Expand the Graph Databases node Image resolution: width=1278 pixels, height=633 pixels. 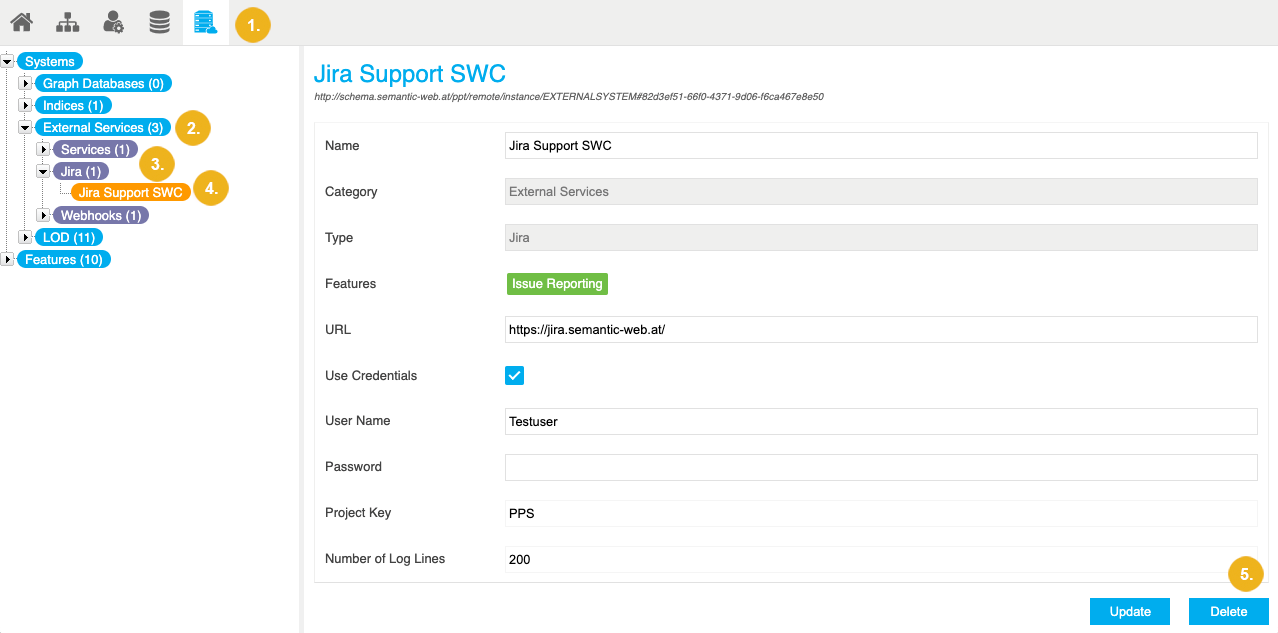[25, 83]
